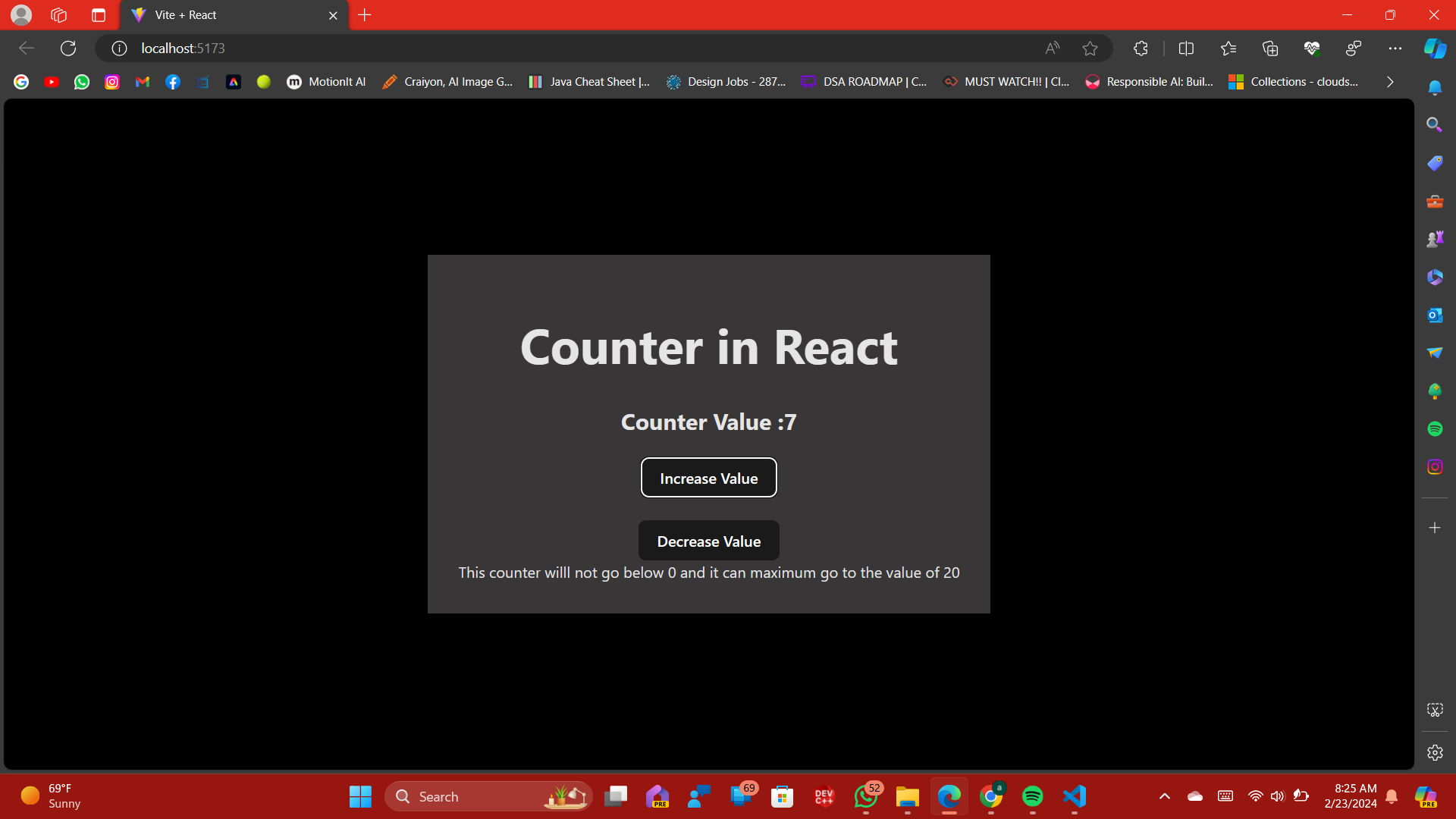Open the Copilot sidebar icon
Image resolution: width=1456 pixels, height=819 pixels.
click(x=1435, y=49)
